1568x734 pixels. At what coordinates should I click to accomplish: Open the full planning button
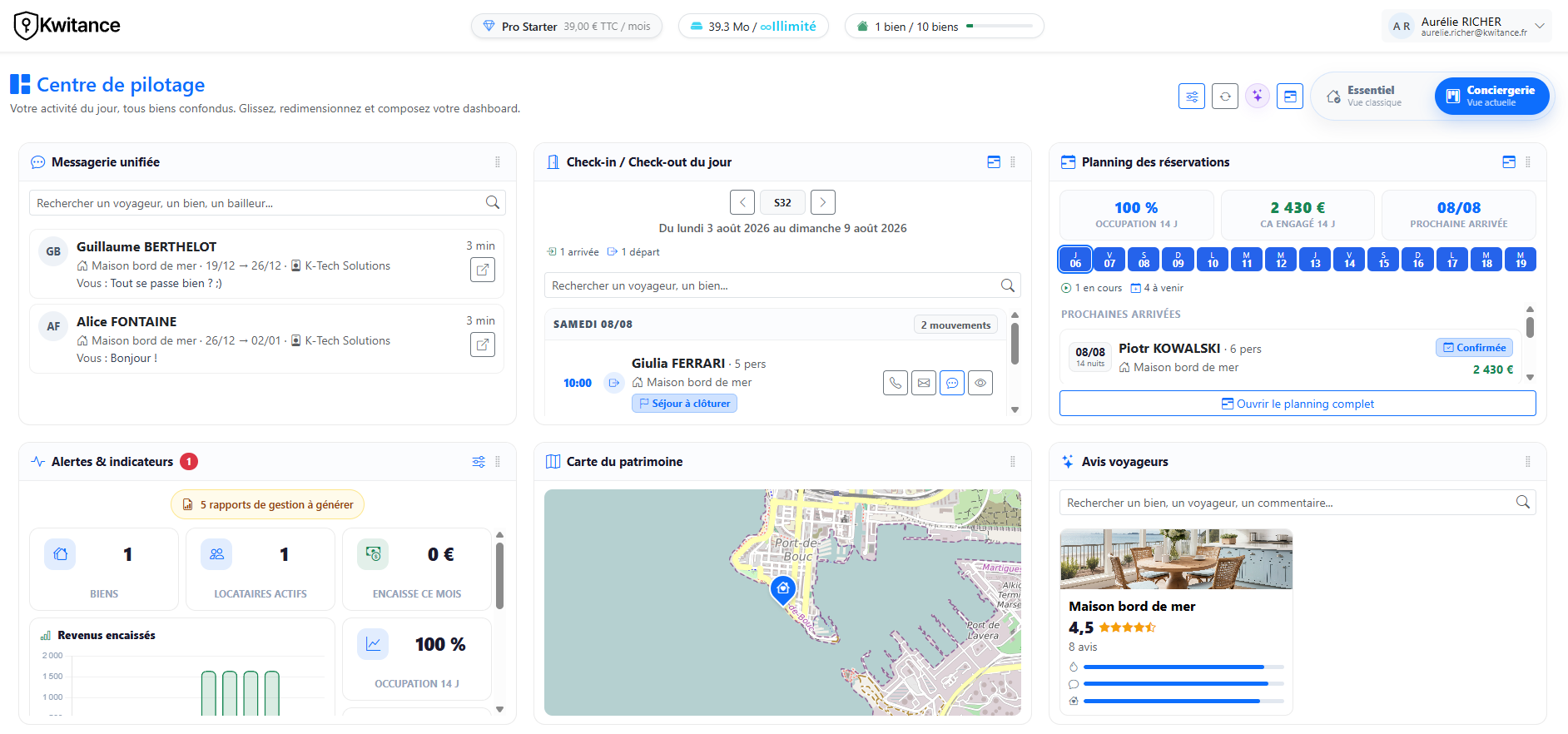pyautogui.click(x=1298, y=404)
